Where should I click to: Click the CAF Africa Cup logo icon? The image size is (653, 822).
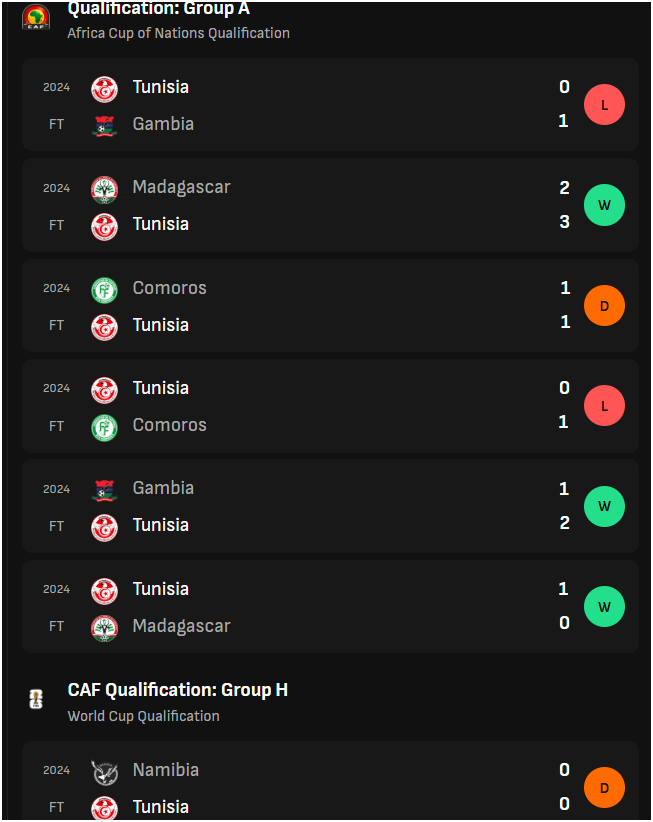click(36, 17)
